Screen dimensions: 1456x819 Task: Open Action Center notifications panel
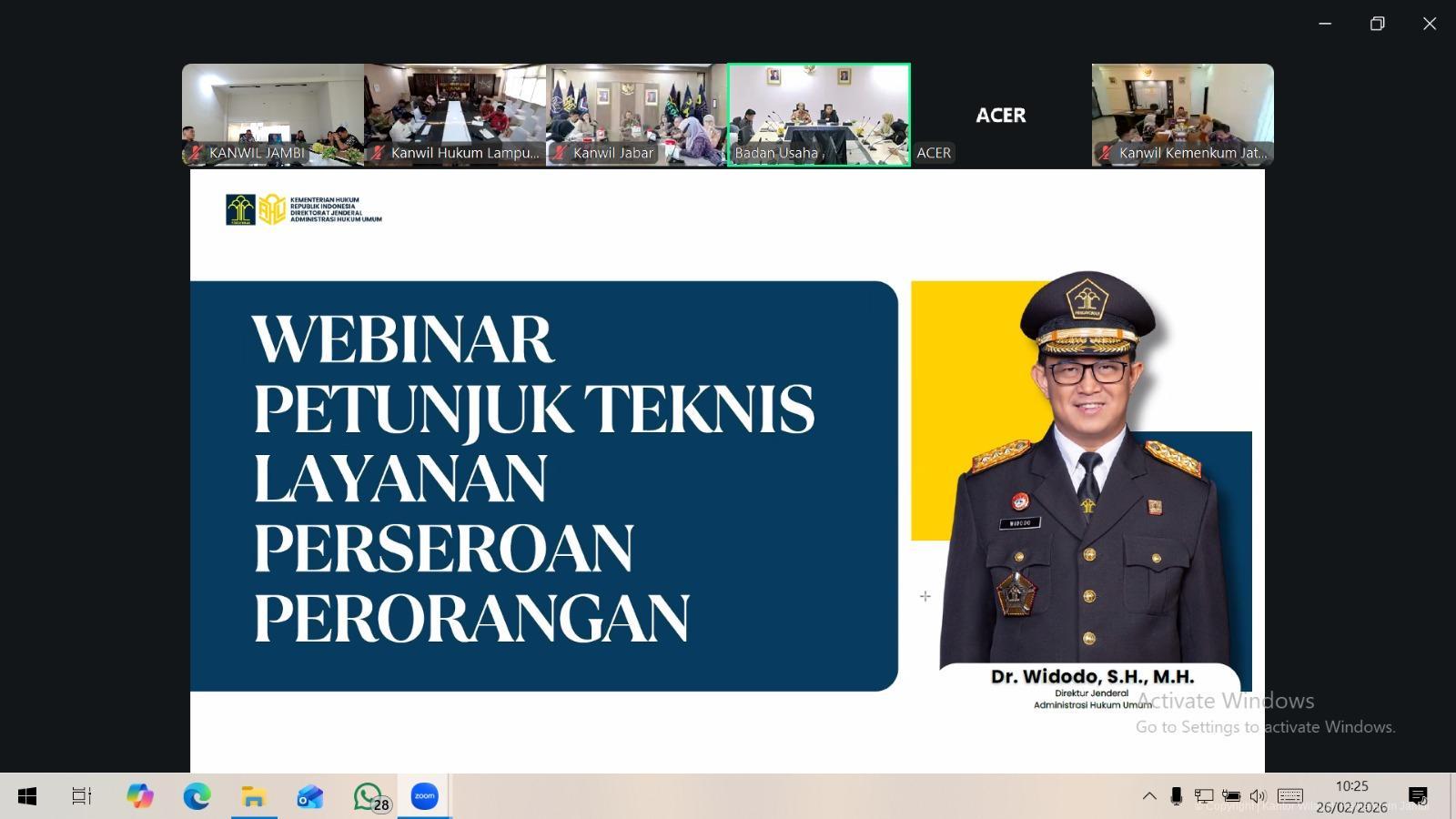(1420, 795)
